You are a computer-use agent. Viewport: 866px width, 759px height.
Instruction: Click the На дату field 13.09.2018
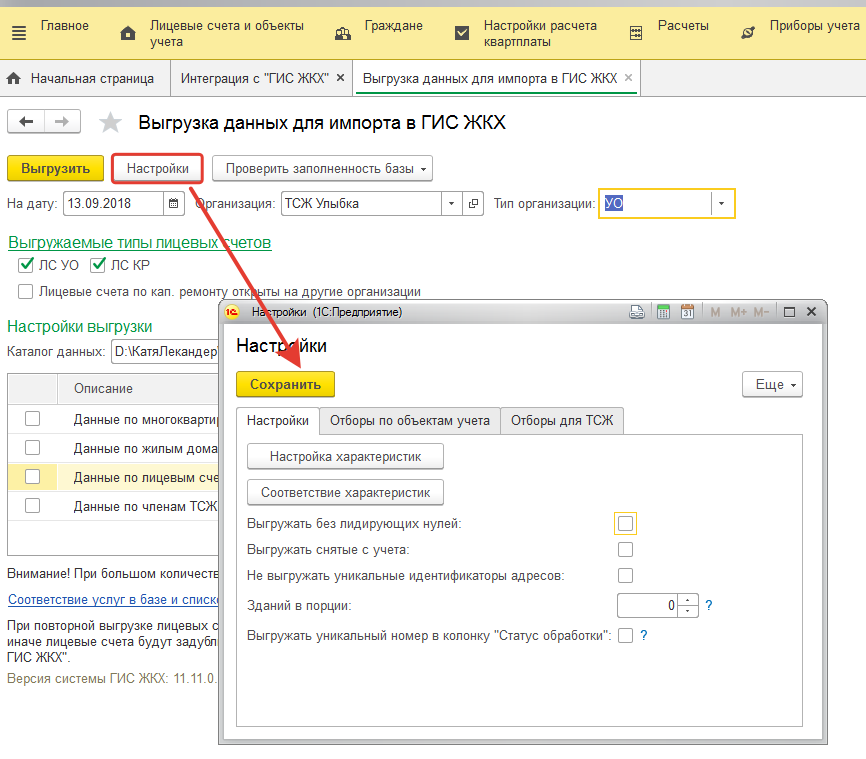(x=113, y=203)
